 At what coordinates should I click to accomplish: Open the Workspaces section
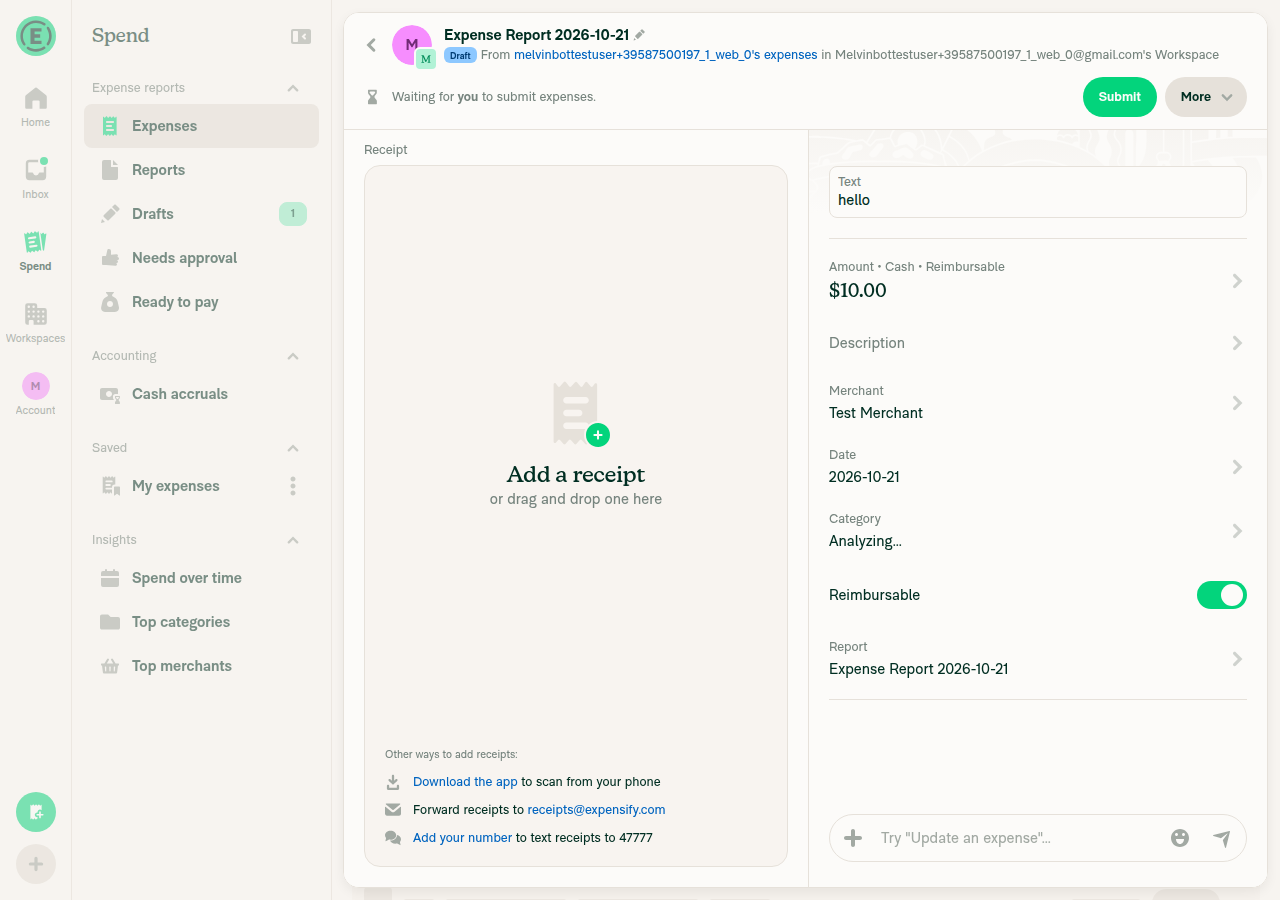[x=35, y=323]
